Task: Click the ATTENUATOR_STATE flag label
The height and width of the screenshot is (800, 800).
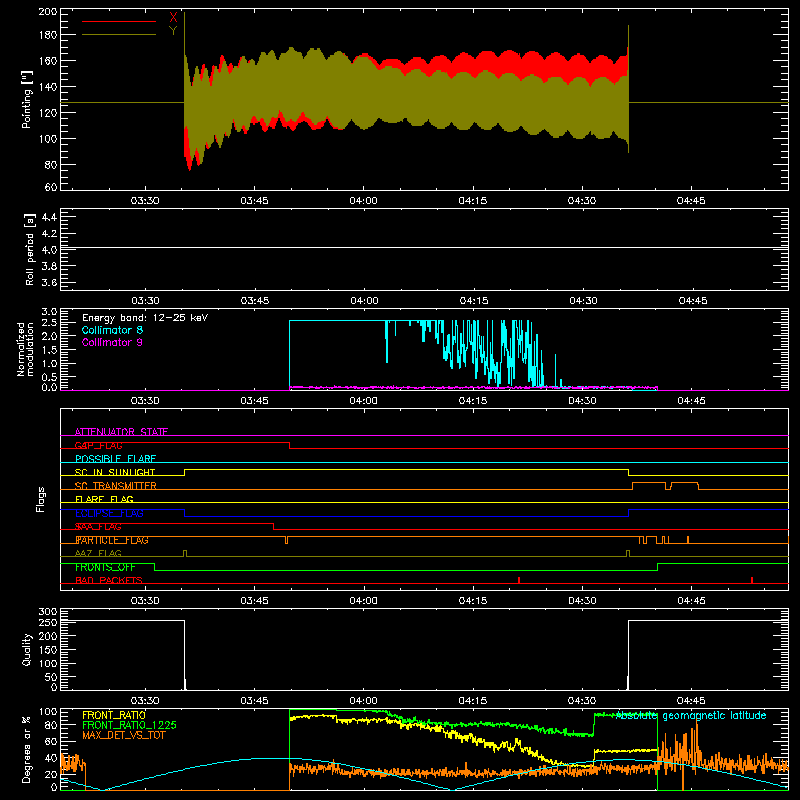Action: [121, 432]
